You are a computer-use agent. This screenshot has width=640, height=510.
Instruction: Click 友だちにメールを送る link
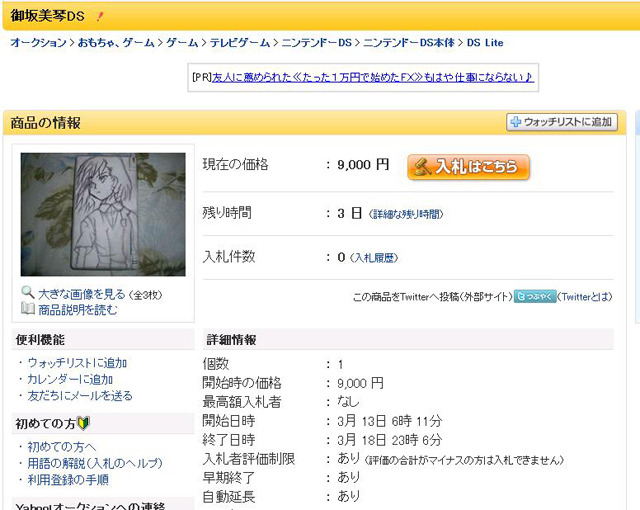pyautogui.click(x=80, y=396)
